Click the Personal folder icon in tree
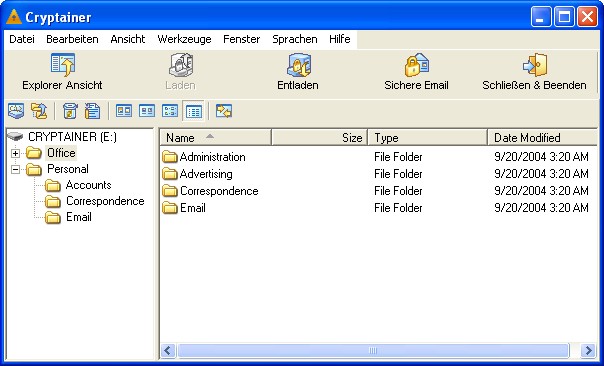 34,169
